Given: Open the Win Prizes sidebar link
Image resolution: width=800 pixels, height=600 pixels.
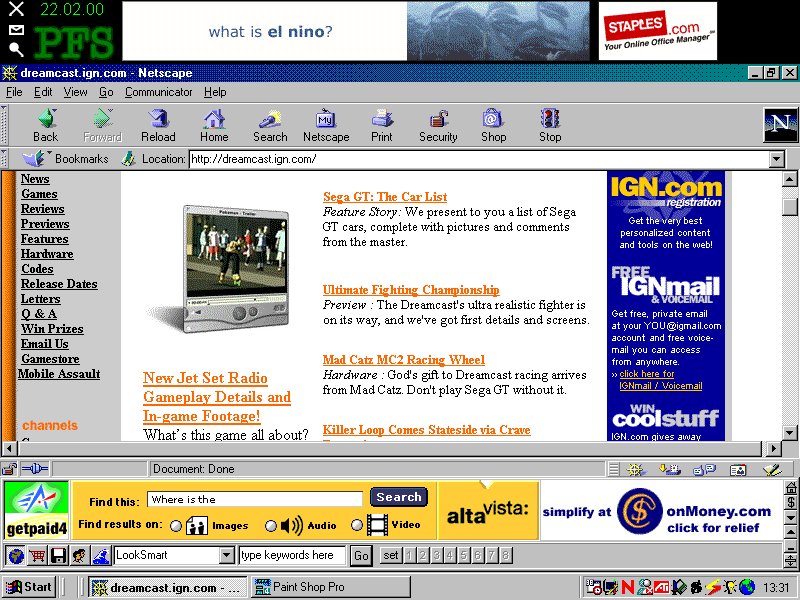Looking at the screenshot, I should 52,329.
